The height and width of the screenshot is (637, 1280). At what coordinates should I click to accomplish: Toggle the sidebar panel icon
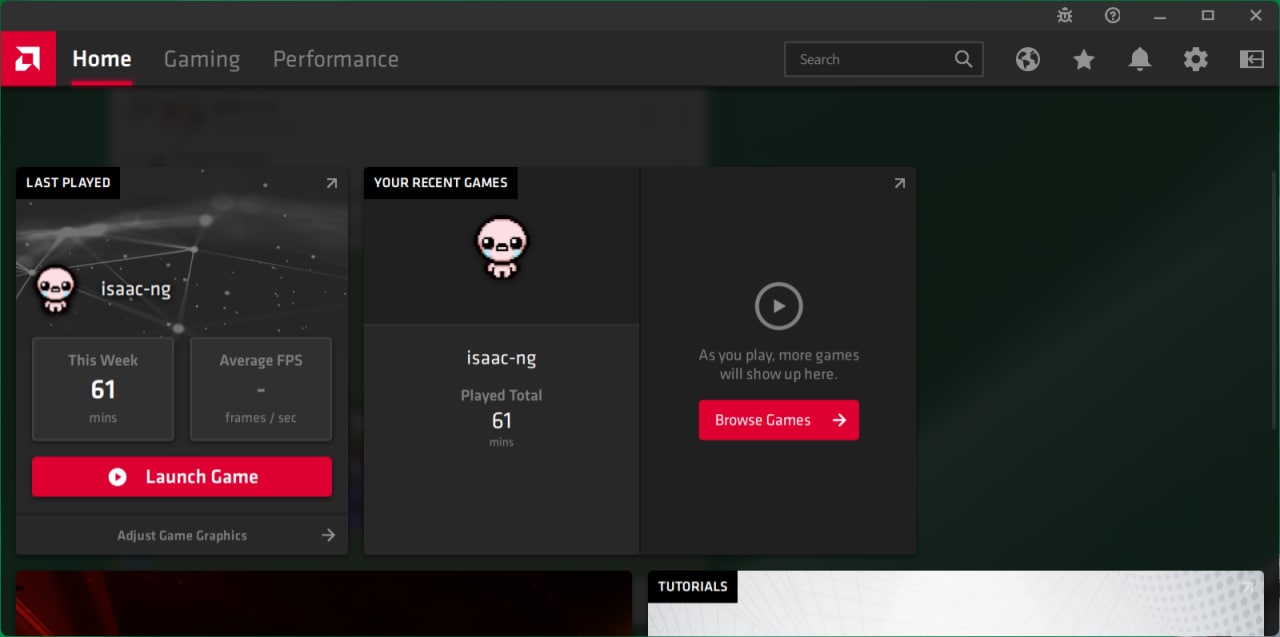[1252, 59]
